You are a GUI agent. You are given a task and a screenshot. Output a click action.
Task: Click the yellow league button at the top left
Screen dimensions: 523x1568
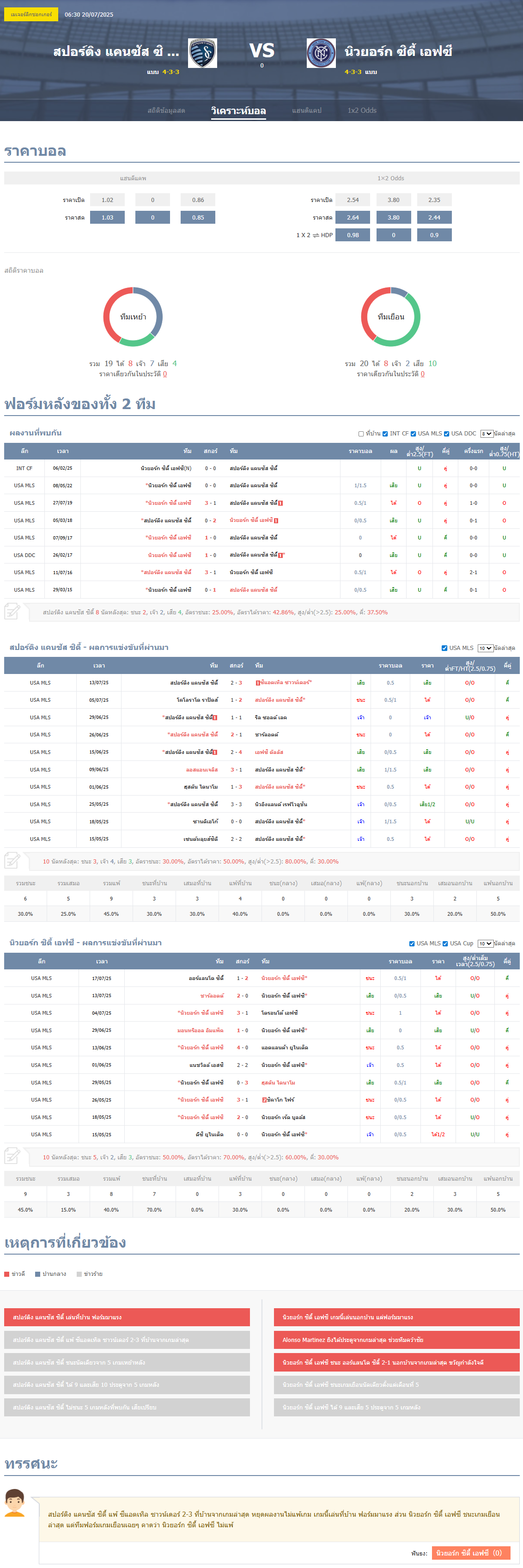(x=31, y=14)
